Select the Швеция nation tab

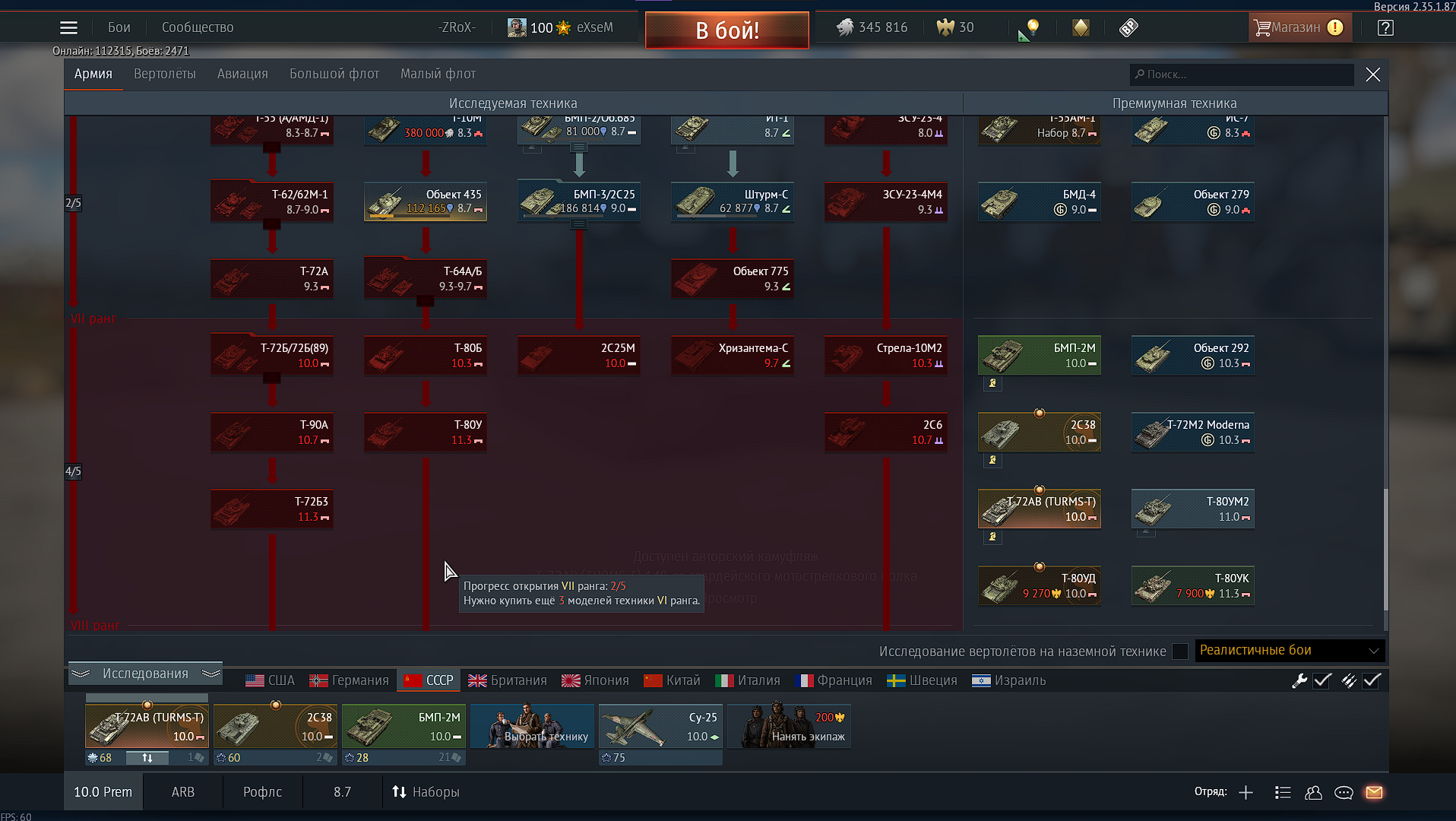coord(922,680)
